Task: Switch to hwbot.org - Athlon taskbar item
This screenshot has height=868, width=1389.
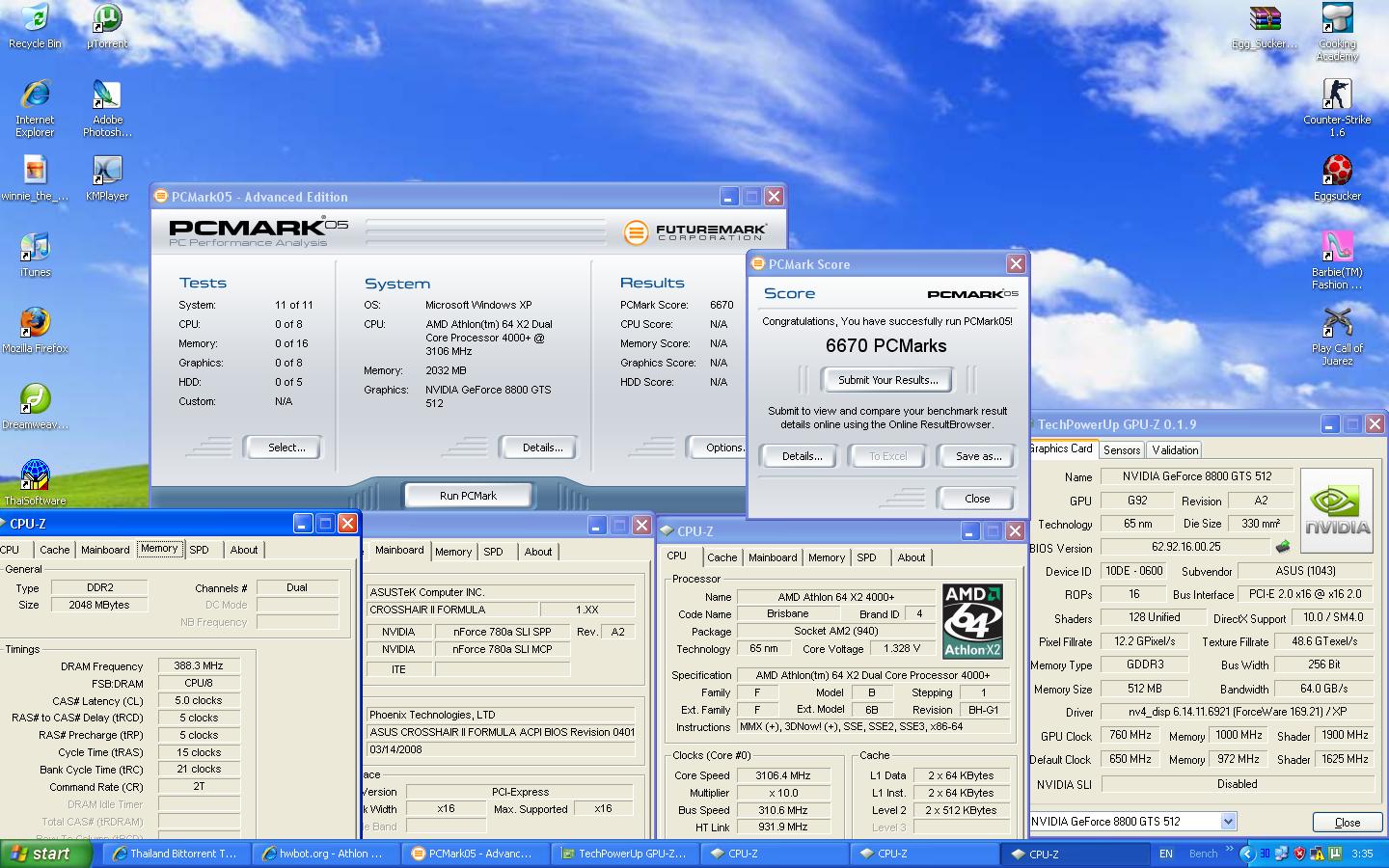Action: 324,854
